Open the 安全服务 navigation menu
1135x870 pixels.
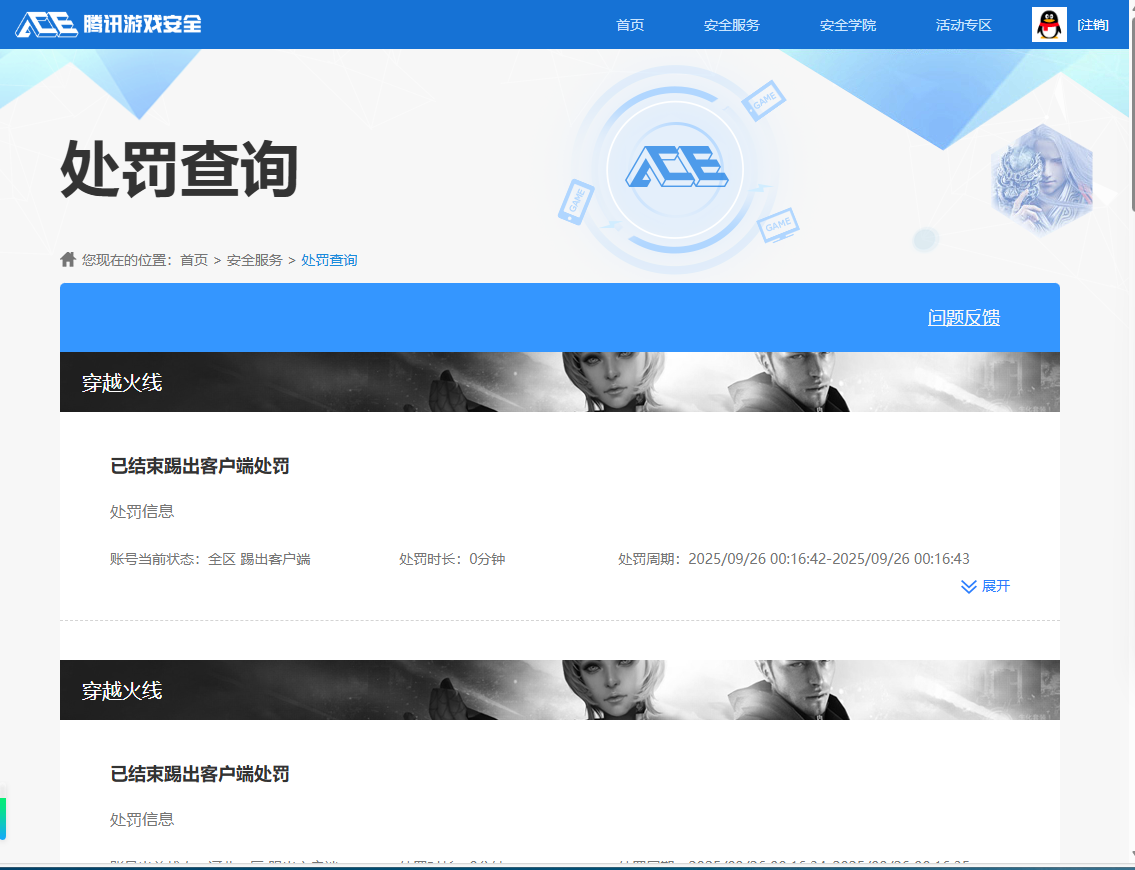click(731, 25)
